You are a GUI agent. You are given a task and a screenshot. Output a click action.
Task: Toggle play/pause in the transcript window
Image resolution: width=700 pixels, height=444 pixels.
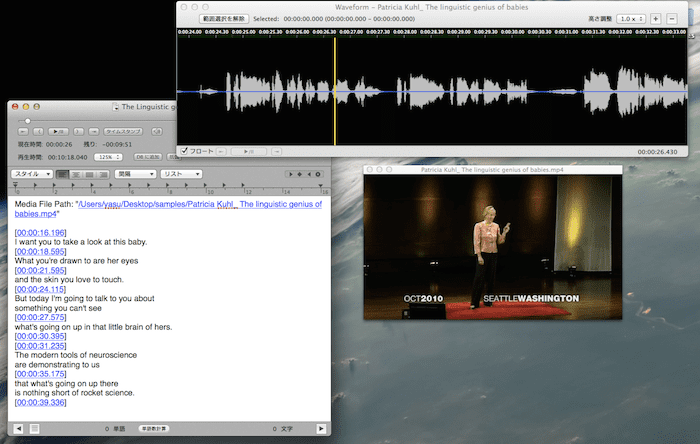pos(58,132)
